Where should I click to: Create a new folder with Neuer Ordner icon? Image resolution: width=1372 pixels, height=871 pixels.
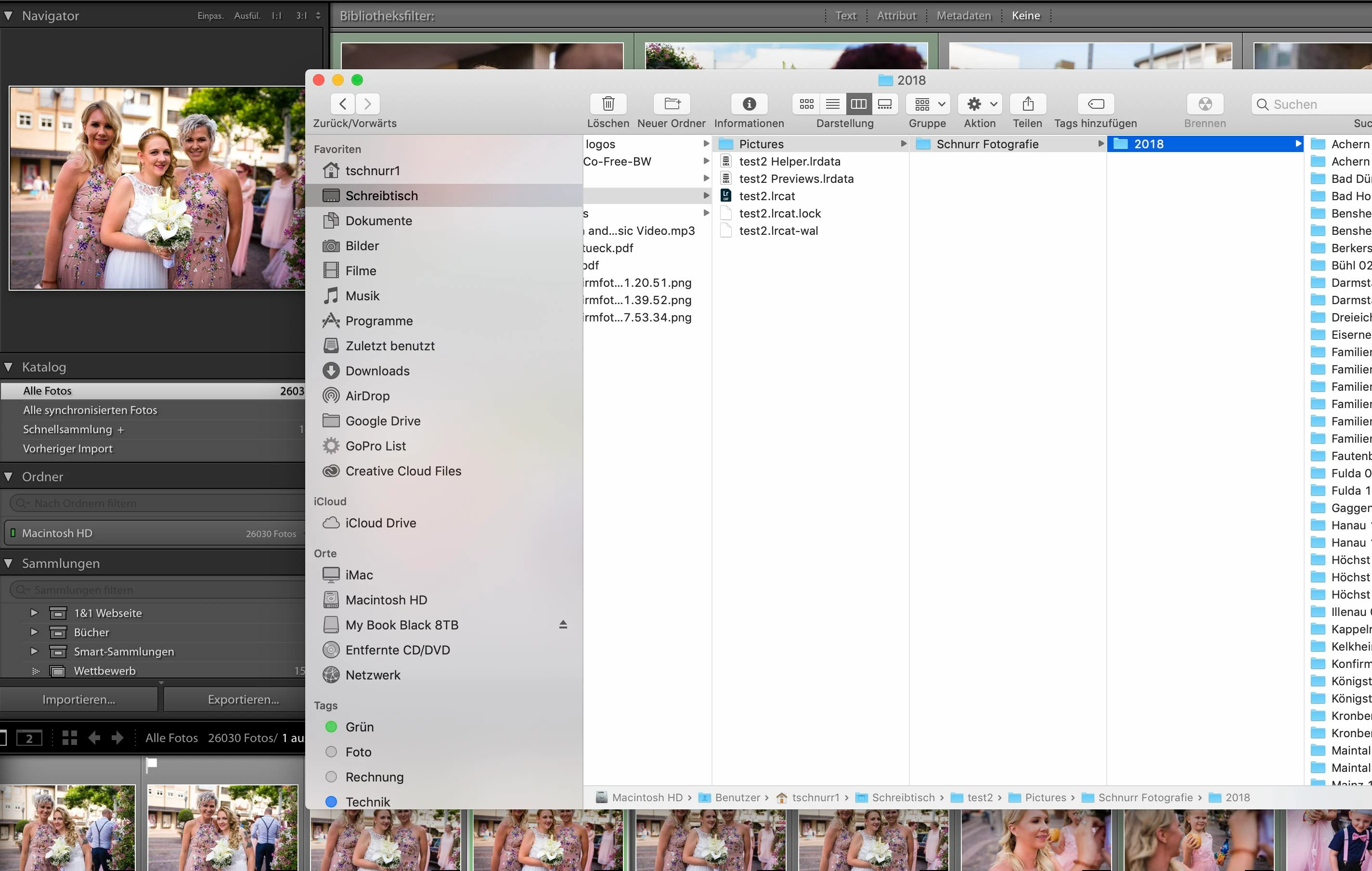coord(672,103)
